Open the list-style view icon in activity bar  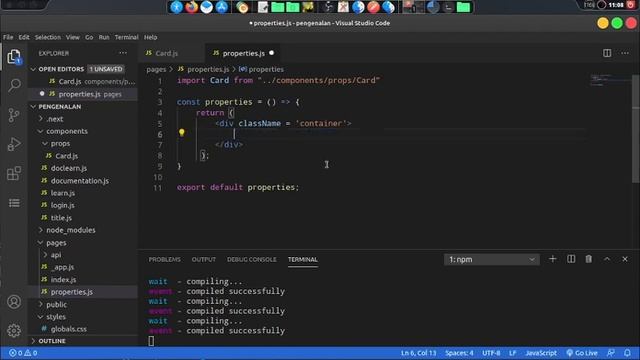14,203
